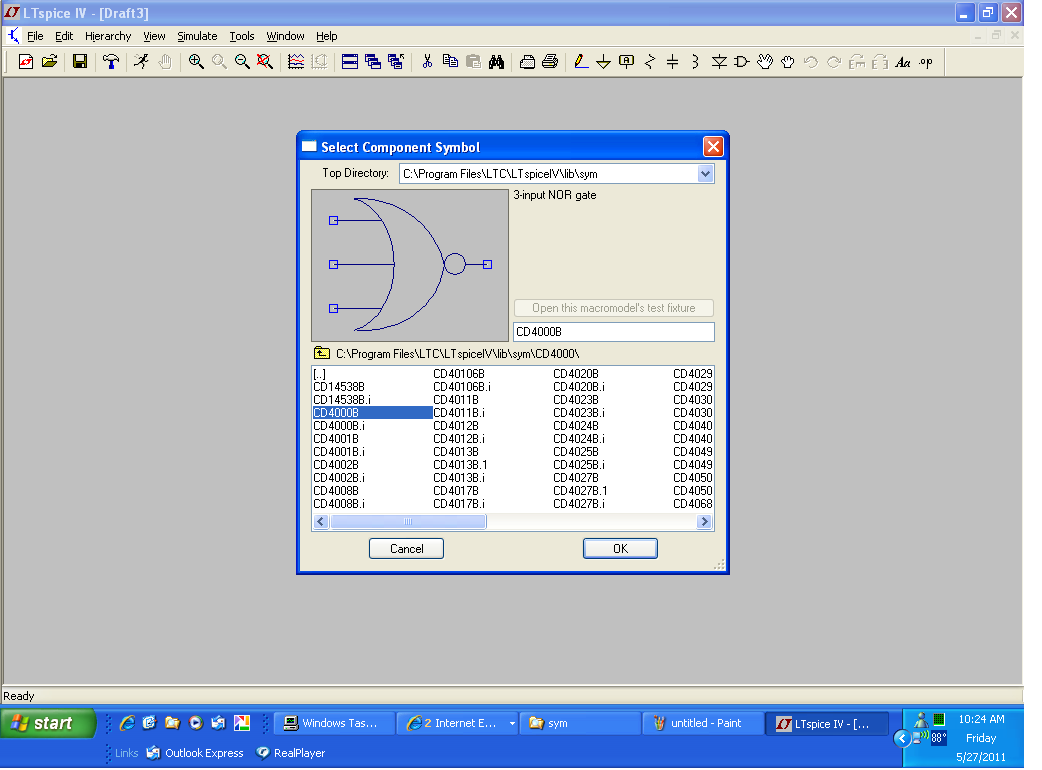
Task: Select CD4000B.i in the symbol list
Action: click(x=339, y=426)
